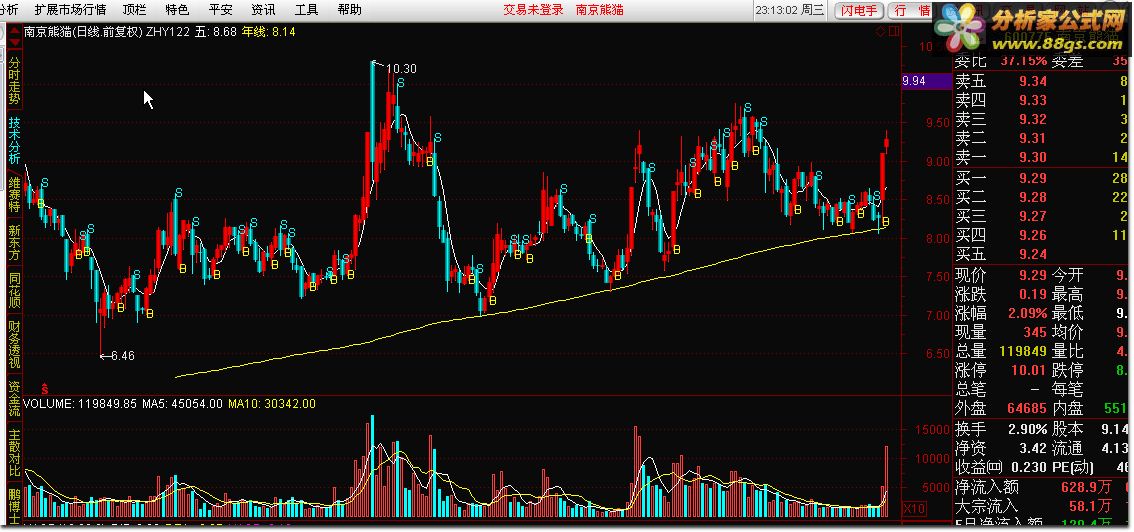This screenshot has width=1134, height=532.
Task: Switch to the 财务透视 side tab
Action: [14, 346]
